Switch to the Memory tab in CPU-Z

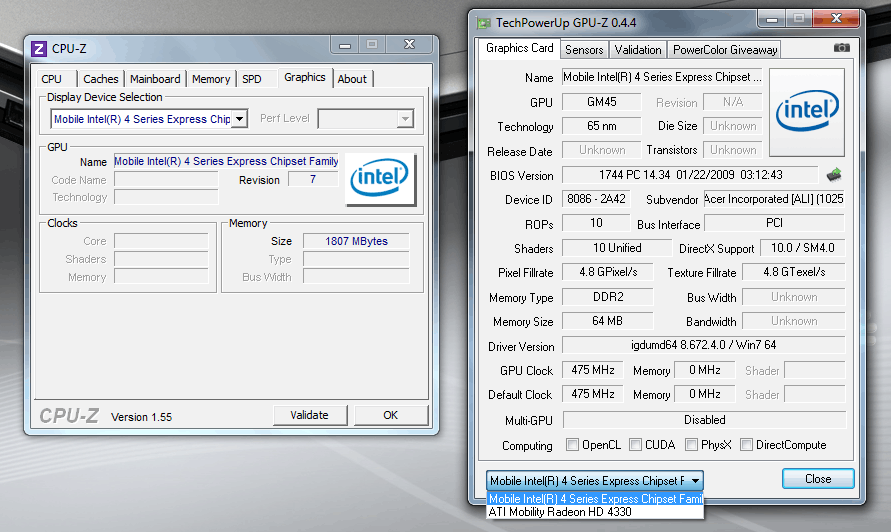click(x=211, y=79)
